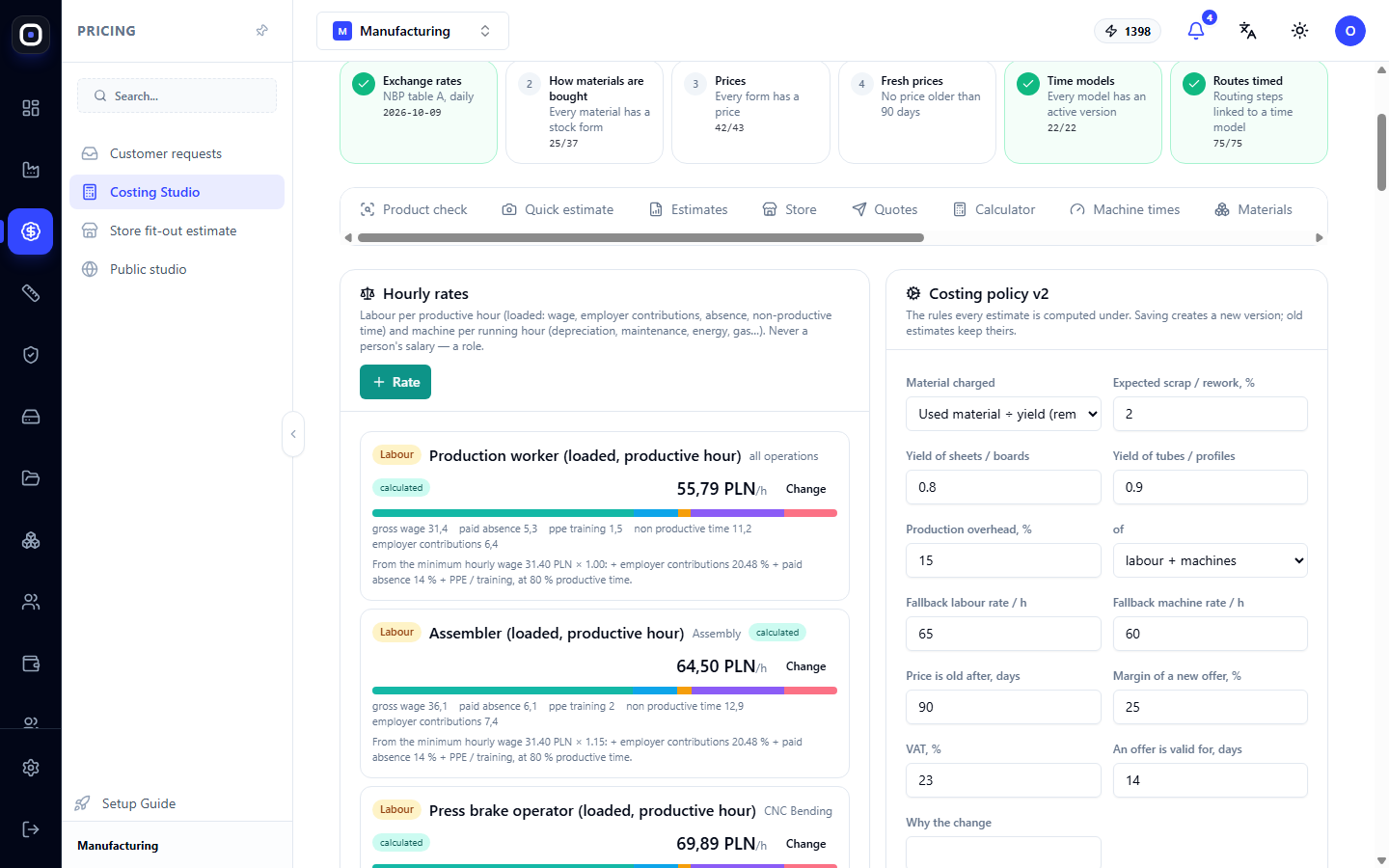Click the green Rate button
1389x868 pixels.
pyautogui.click(x=395, y=382)
